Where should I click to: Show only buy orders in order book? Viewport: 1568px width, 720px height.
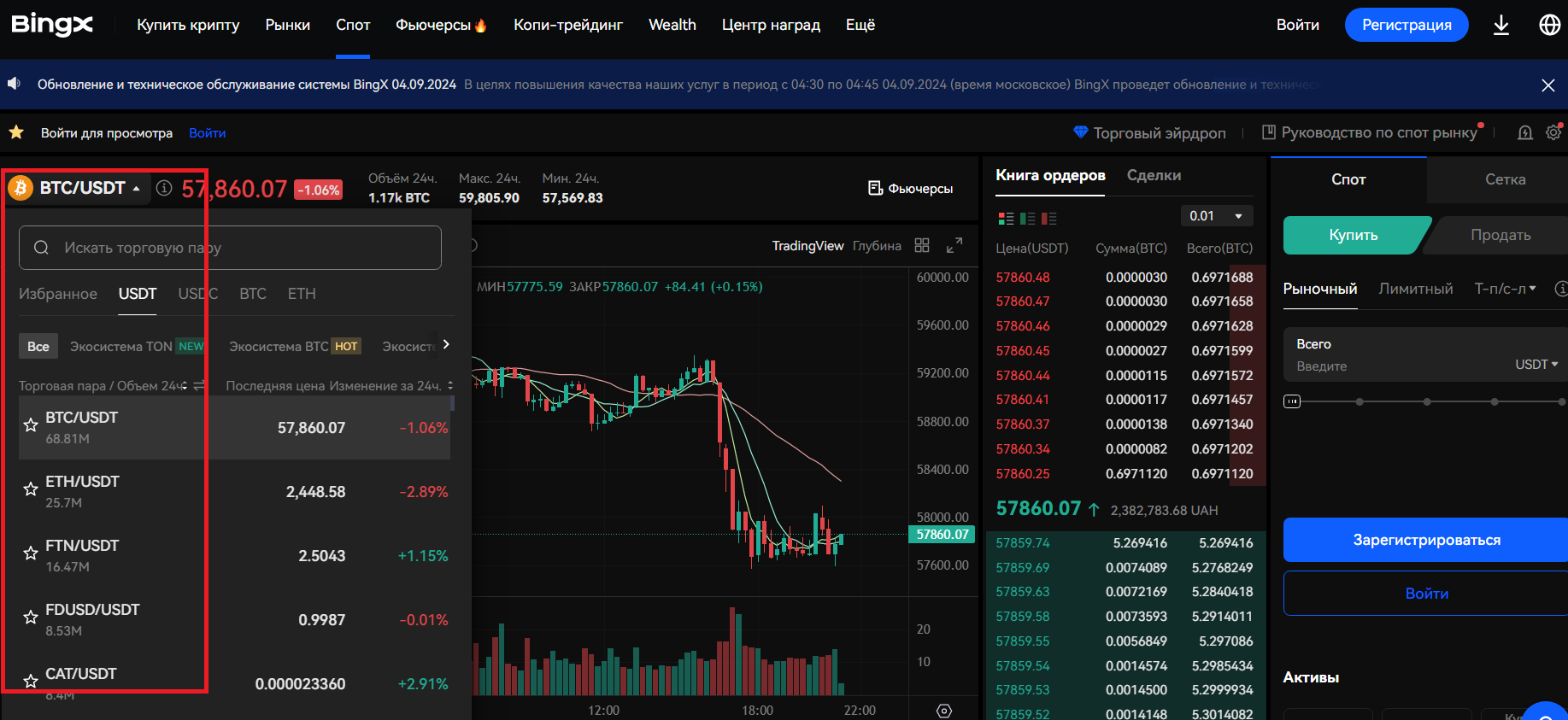coord(1027,219)
